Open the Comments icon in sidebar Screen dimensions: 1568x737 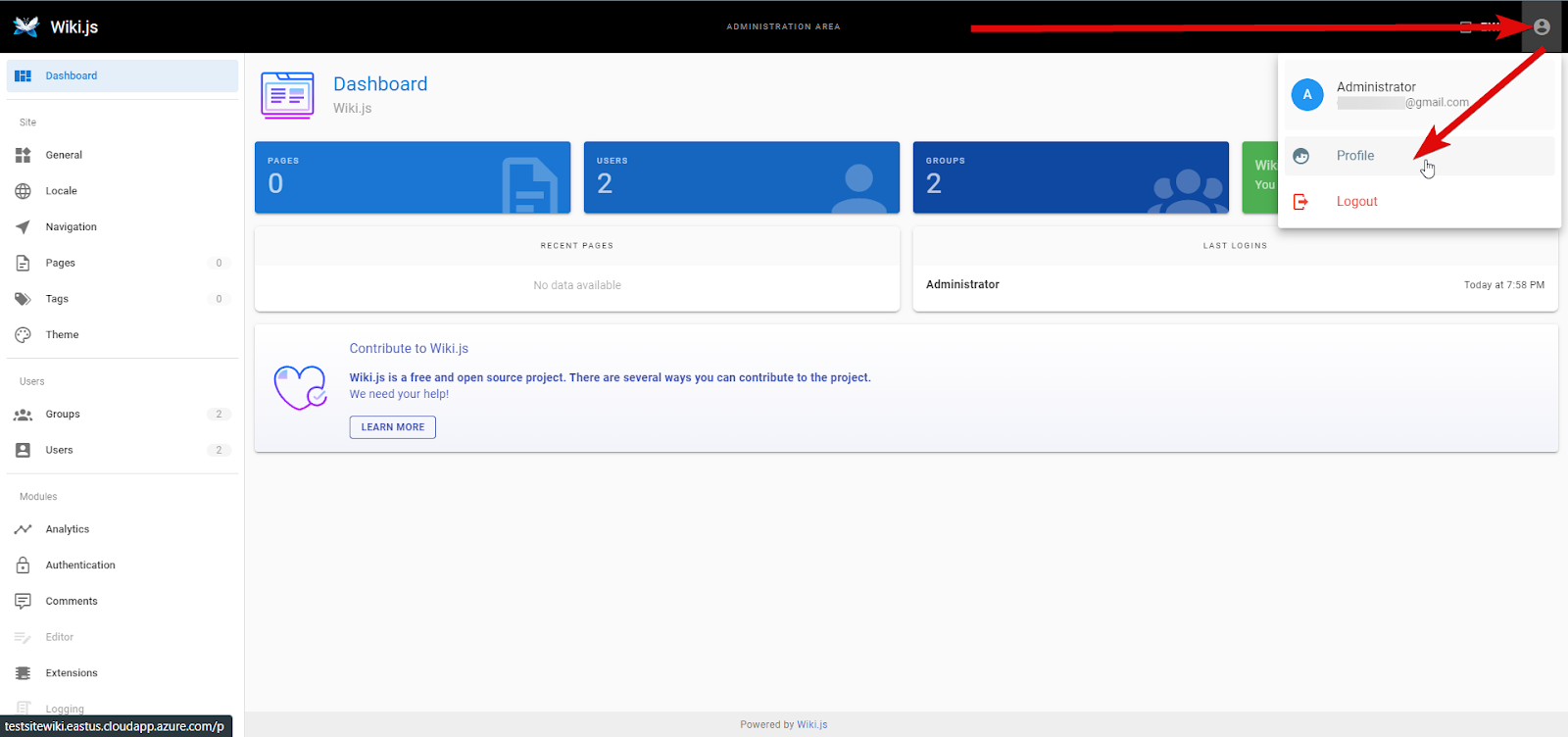[x=23, y=602]
